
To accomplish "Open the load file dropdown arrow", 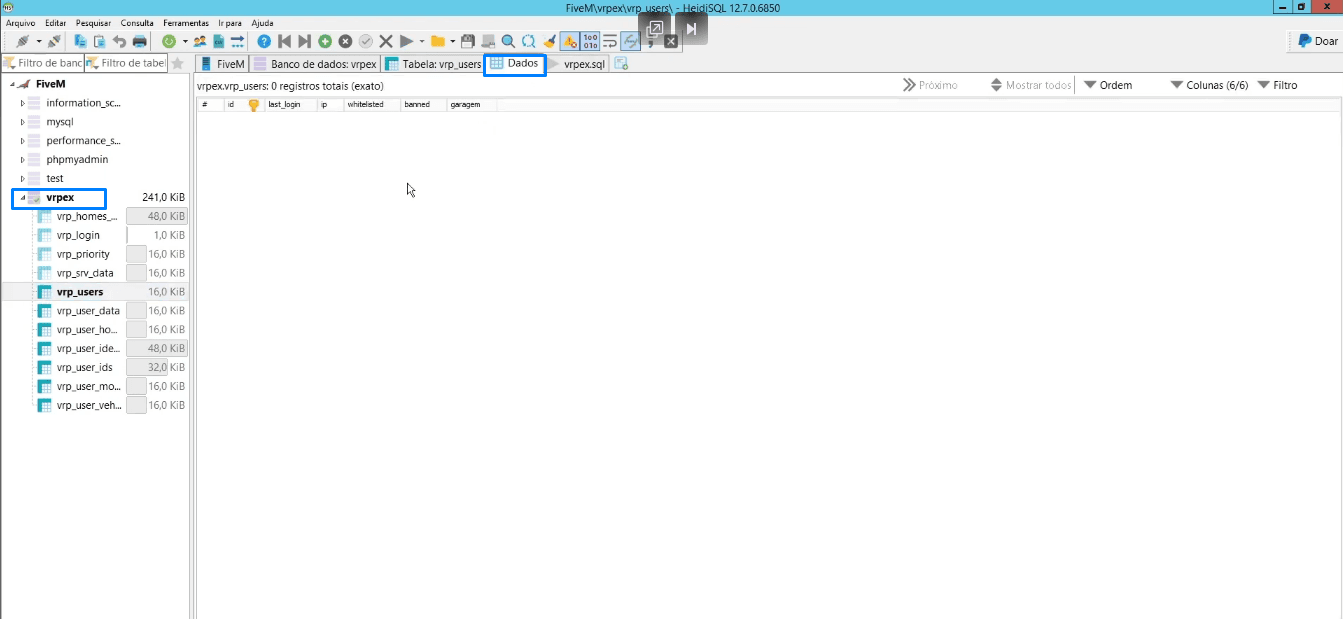I will click(452, 41).
